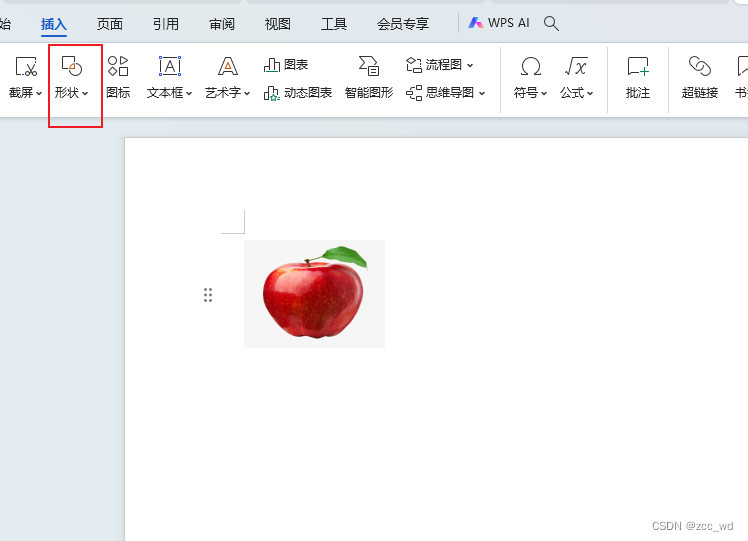Switch to the 引用 tab
The width and height of the screenshot is (748, 541).
point(166,24)
